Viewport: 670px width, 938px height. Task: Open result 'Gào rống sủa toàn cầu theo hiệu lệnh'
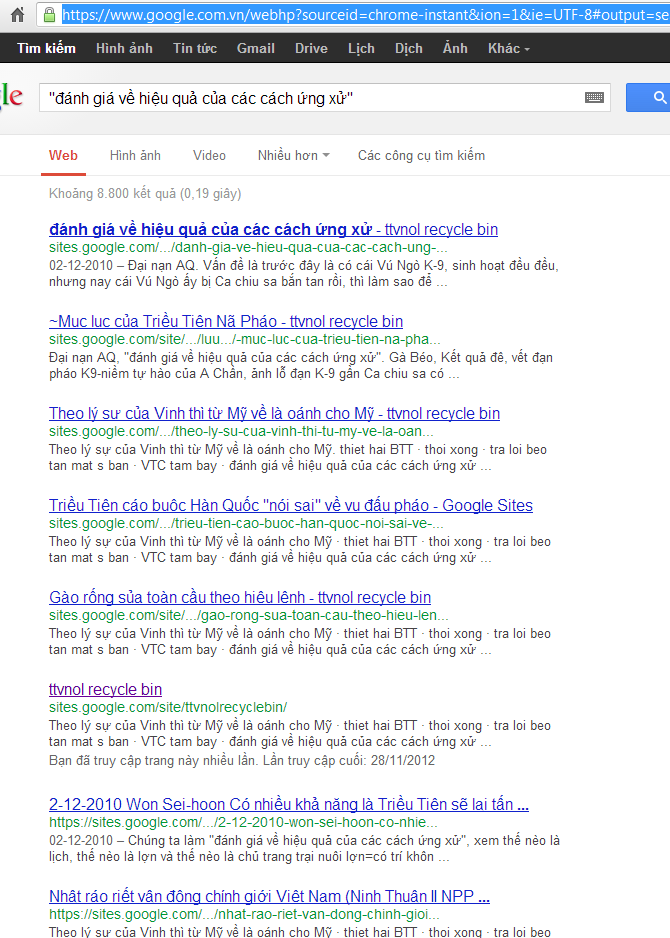(x=240, y=598)
